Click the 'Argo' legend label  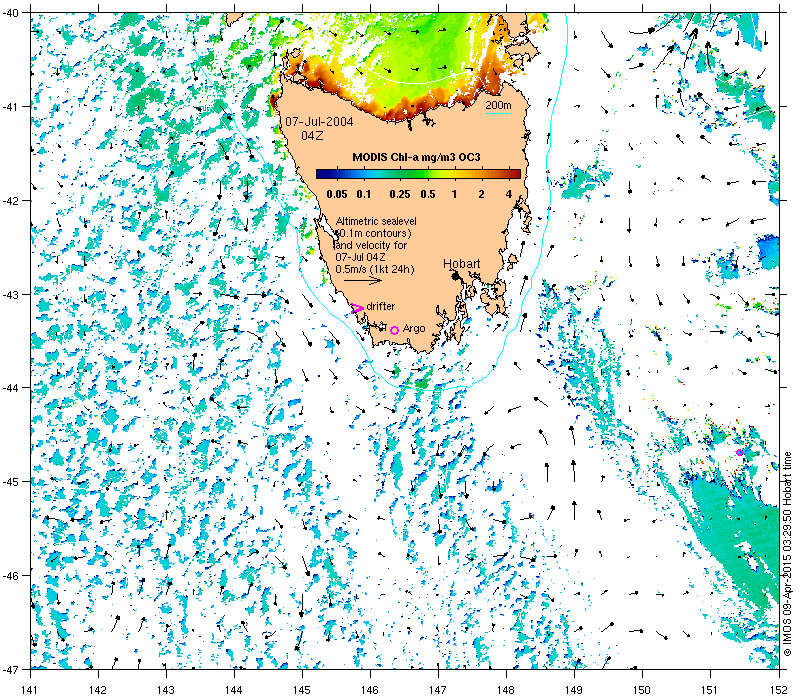414,329
